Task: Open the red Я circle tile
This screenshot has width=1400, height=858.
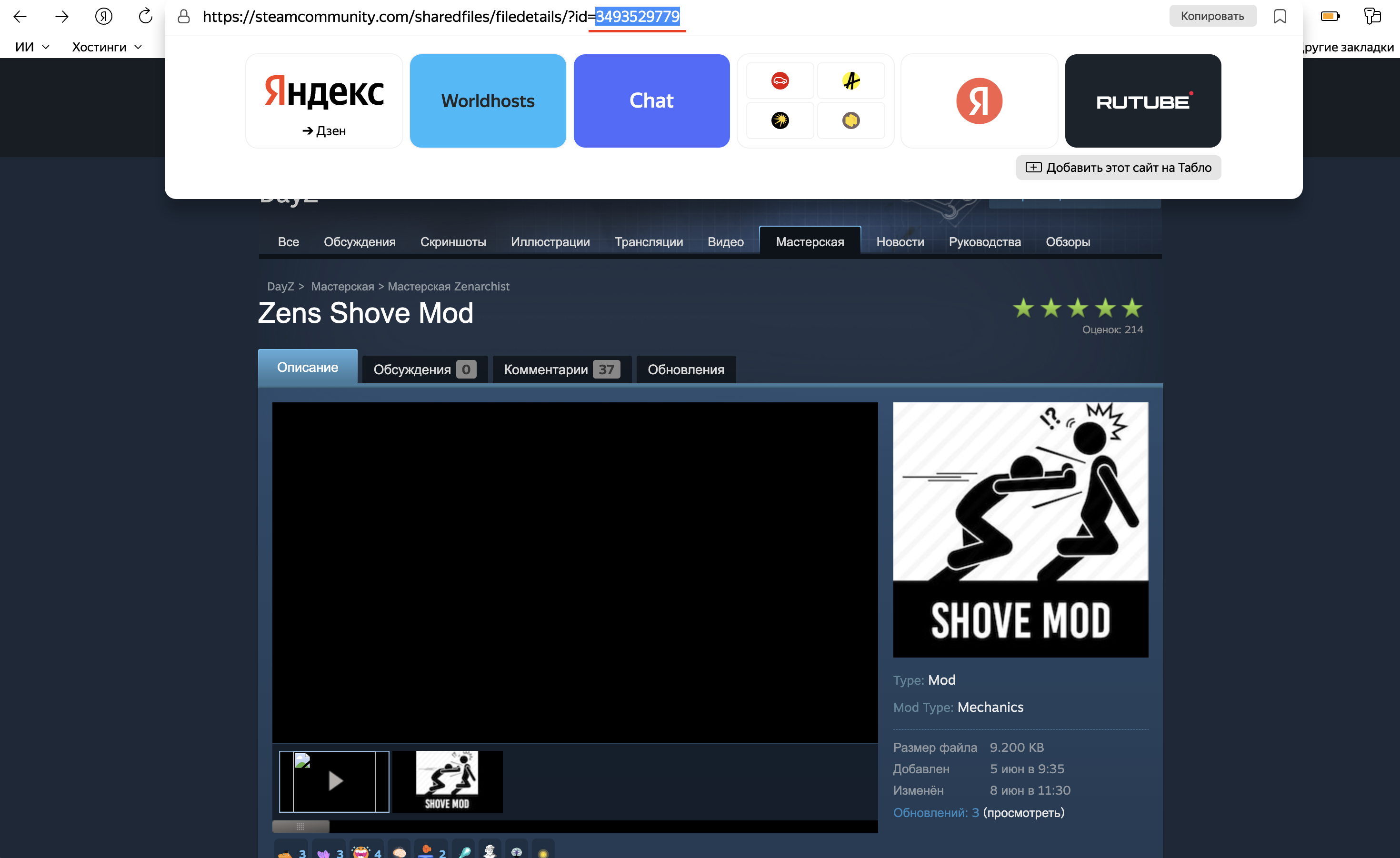Action: pos(979,101)
